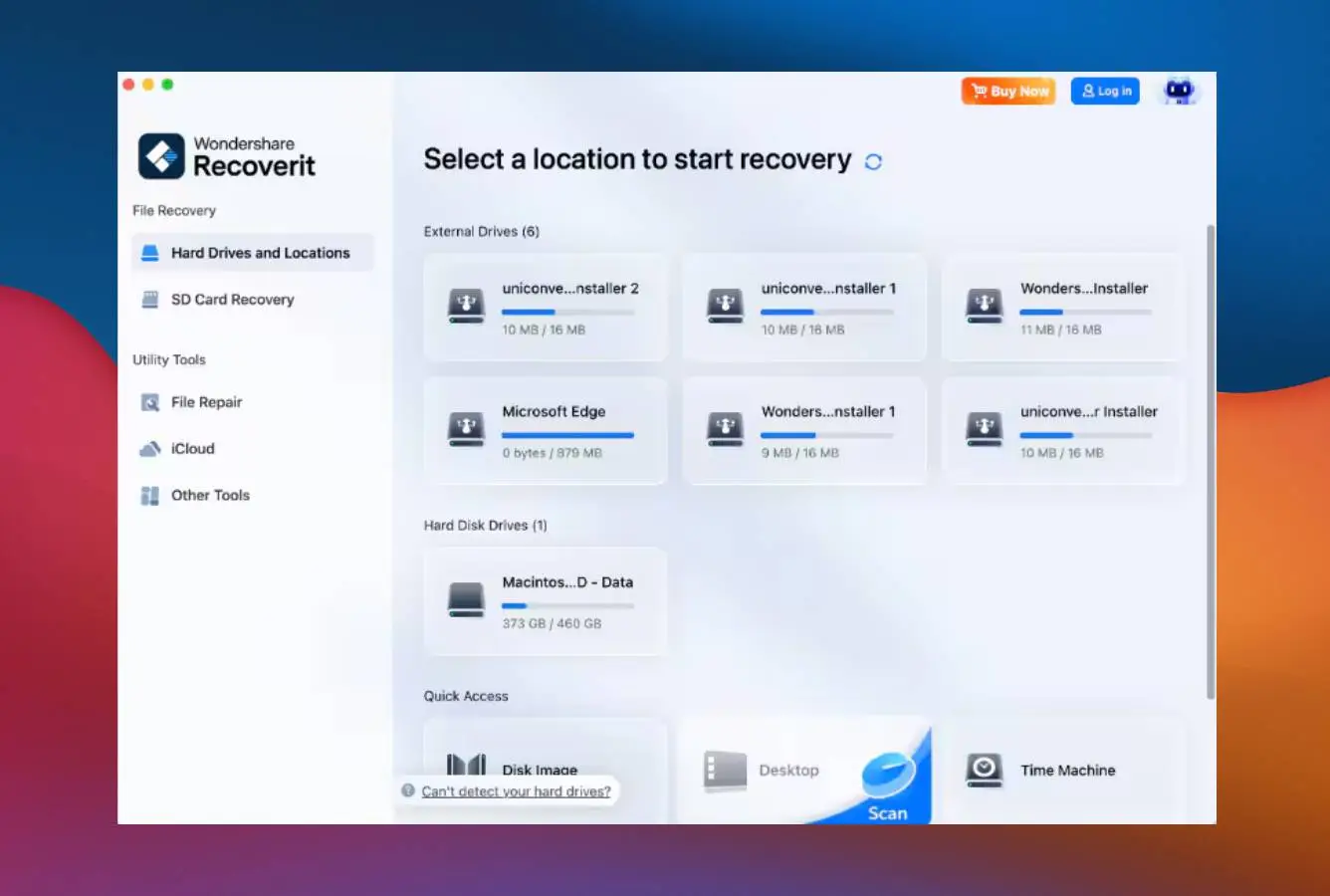Click the Microsoft Edge drive name

[554, 411]
